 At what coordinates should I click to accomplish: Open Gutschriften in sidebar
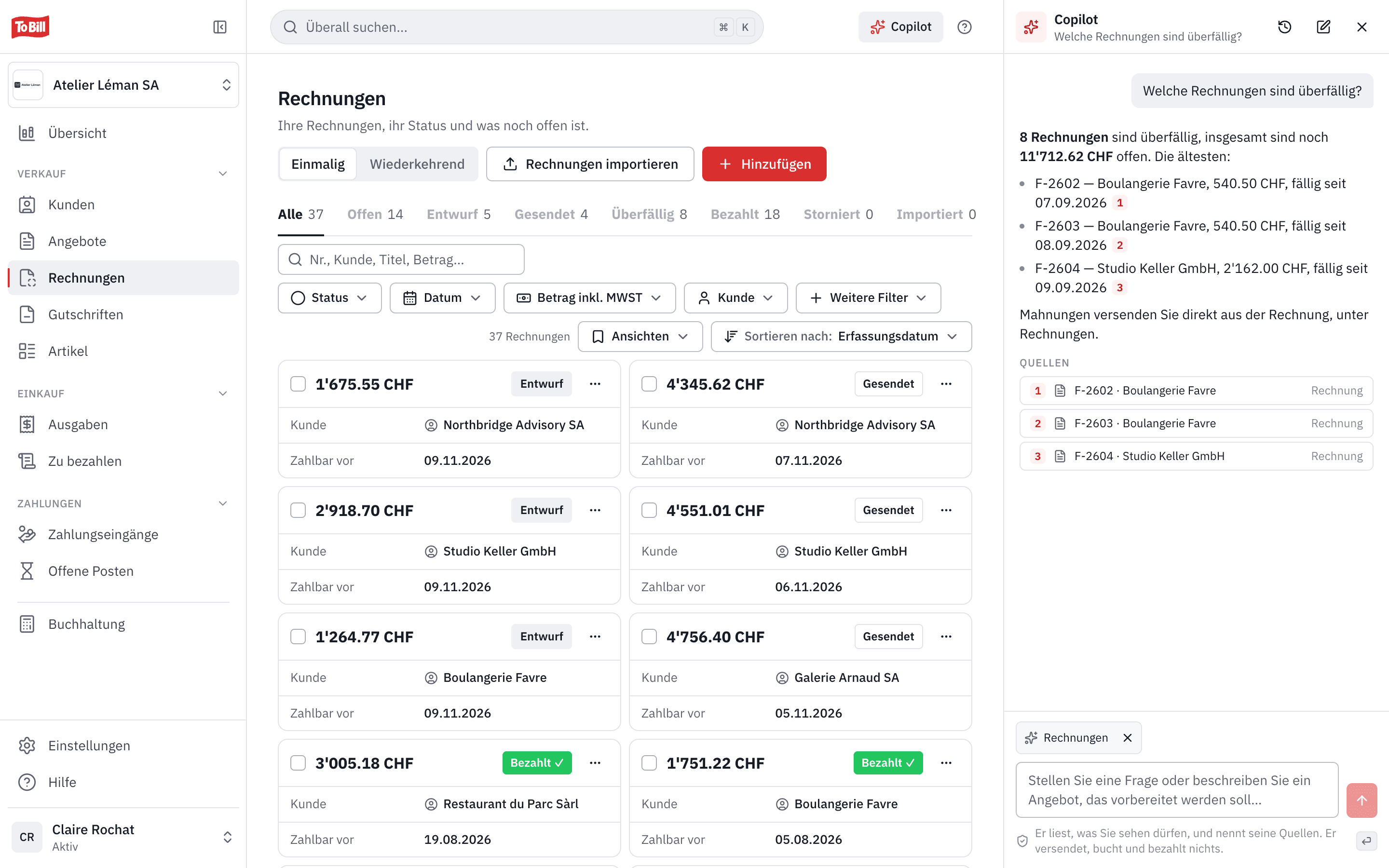click(123, 314)
